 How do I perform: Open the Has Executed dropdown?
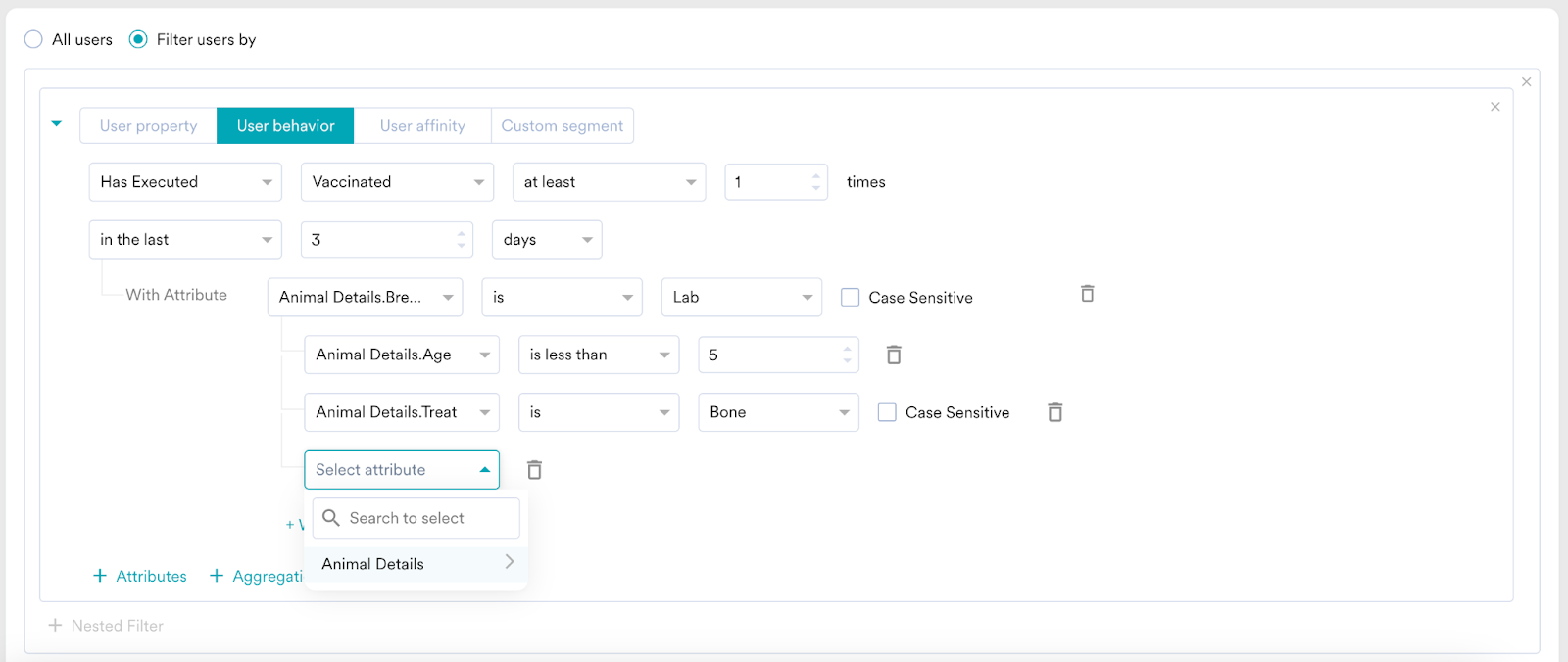pyautogui.click(x=185, y=182)
